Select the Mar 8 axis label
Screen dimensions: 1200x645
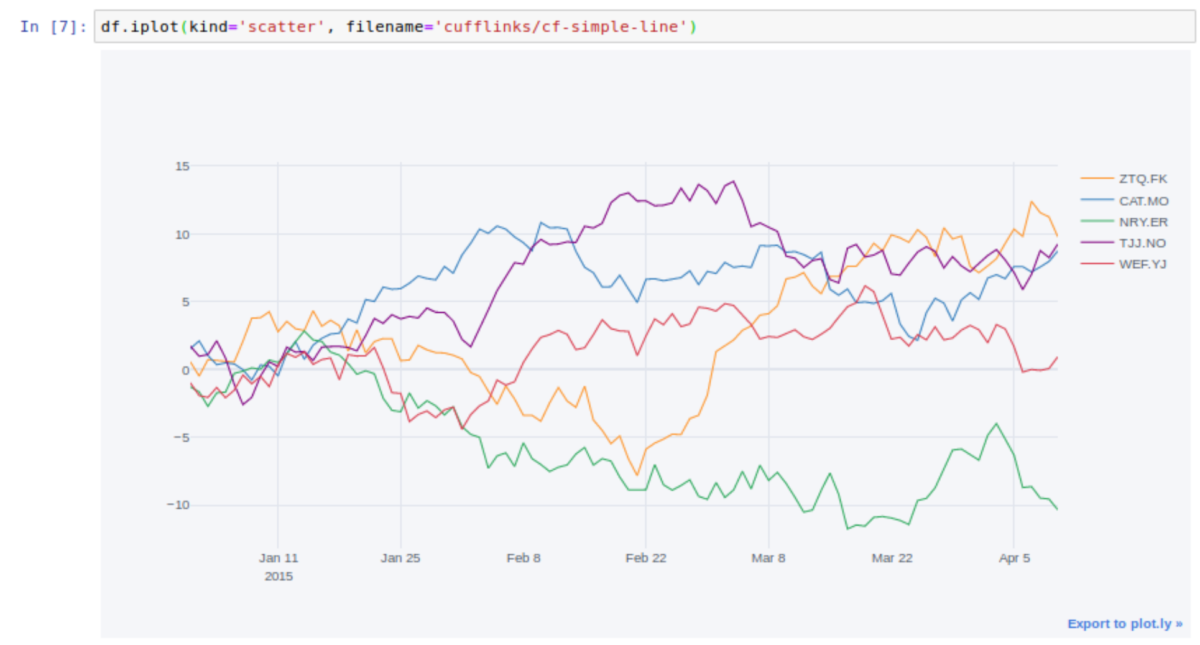pyautogui.click(x=768, y=558)
